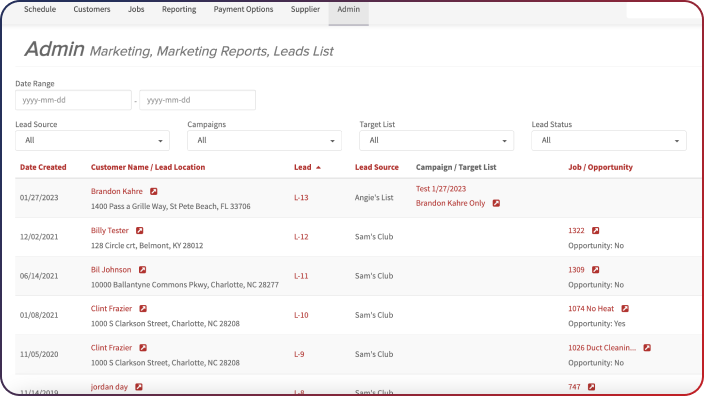
Task: Open Brandon Kahre Only target list icon
Action: [x=496, y=203]
